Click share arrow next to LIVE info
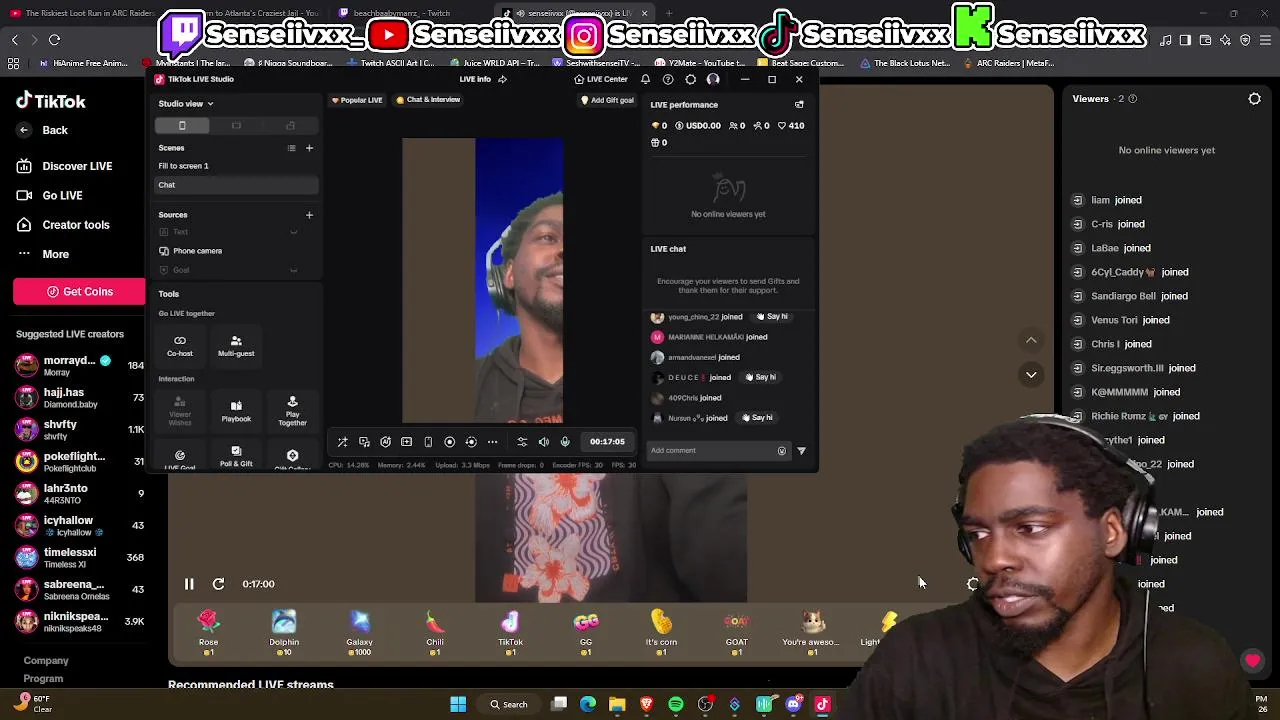The height and width of the screenshot is (720, 1280). (x=502, y=79)
